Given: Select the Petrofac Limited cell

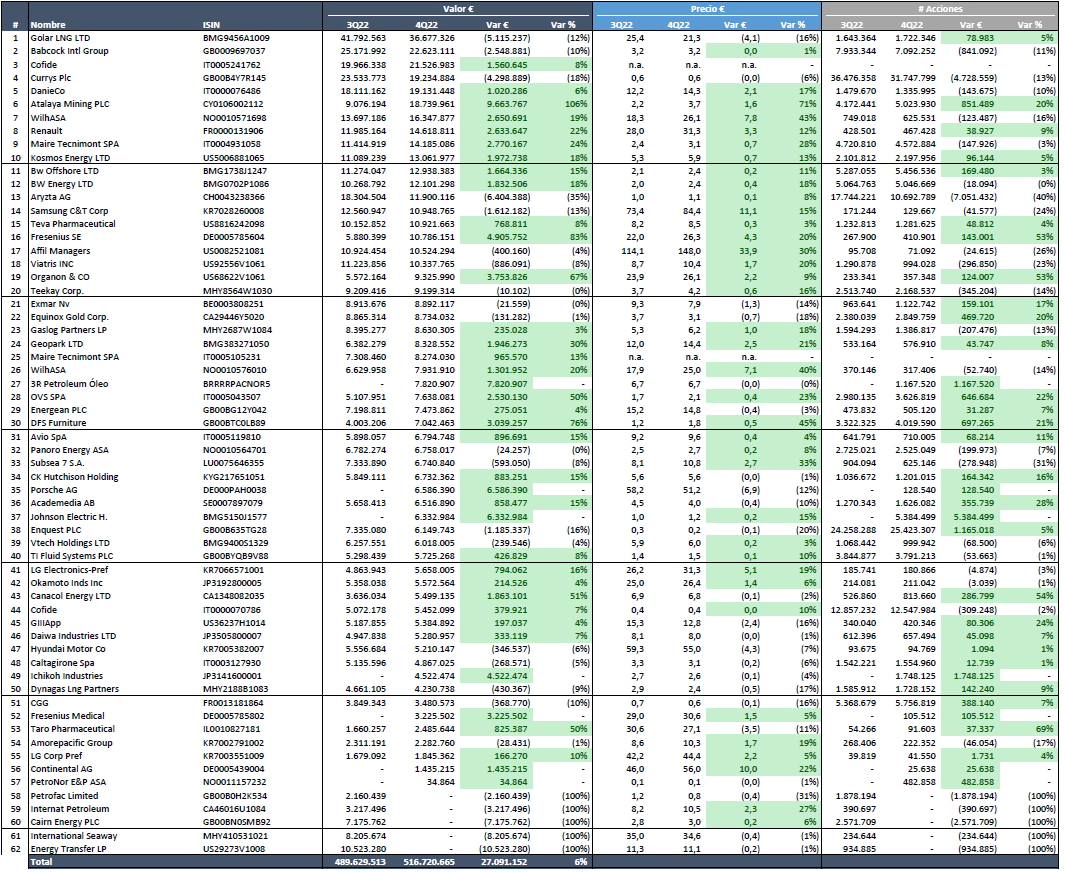Looking at the screenshot, I should click(x=65, y=795).
